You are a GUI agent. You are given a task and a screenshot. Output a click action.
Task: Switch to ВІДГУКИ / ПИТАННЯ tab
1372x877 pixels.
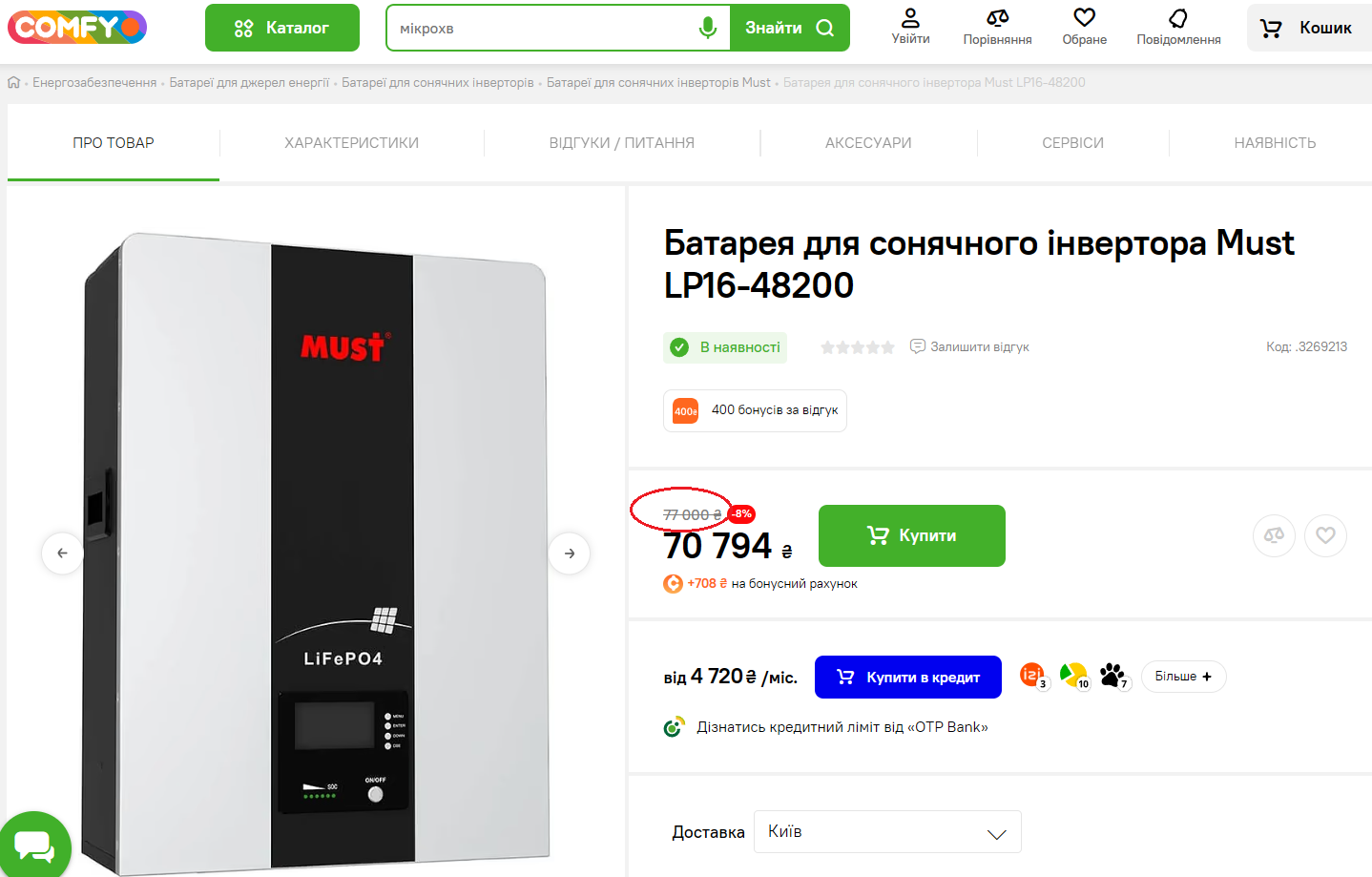point(621,143)
